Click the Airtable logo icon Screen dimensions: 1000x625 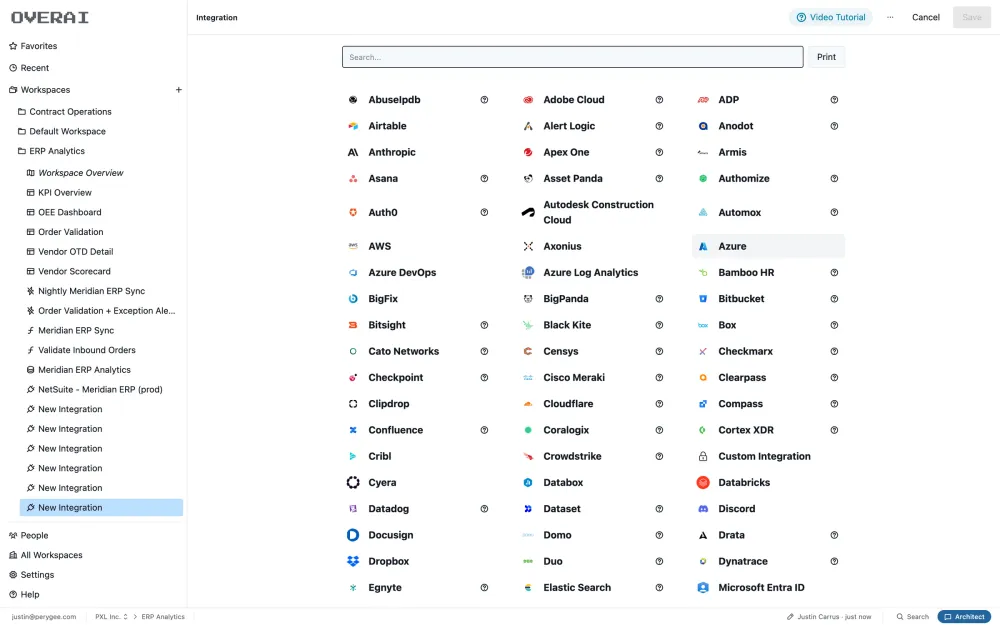coord(353,126)
